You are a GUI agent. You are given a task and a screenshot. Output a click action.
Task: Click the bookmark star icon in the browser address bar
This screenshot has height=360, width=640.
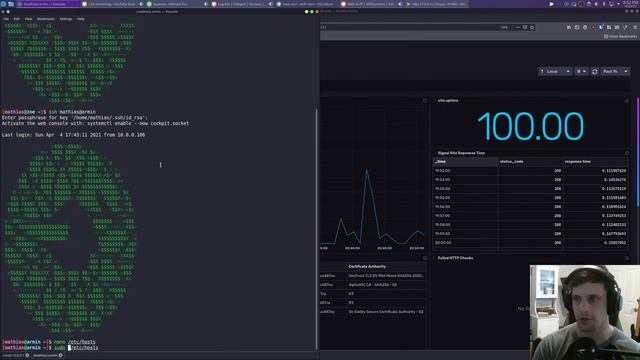[x=532, y=27]
